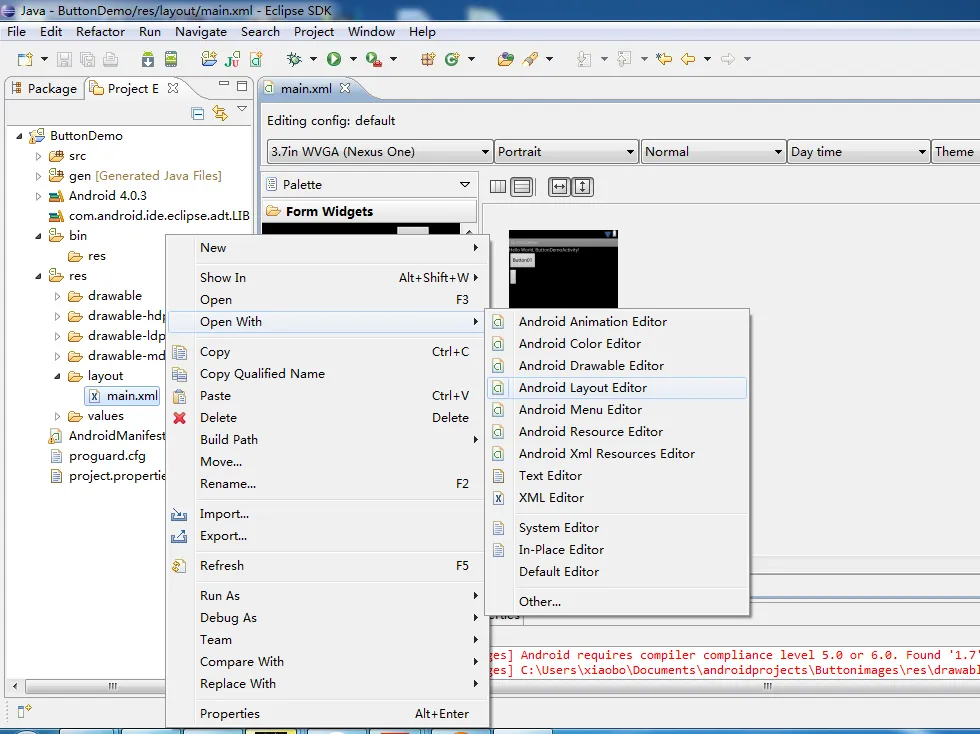980x734 pixels.
Task: Open the Android SDK Manager icon
Action: point(148,60)
